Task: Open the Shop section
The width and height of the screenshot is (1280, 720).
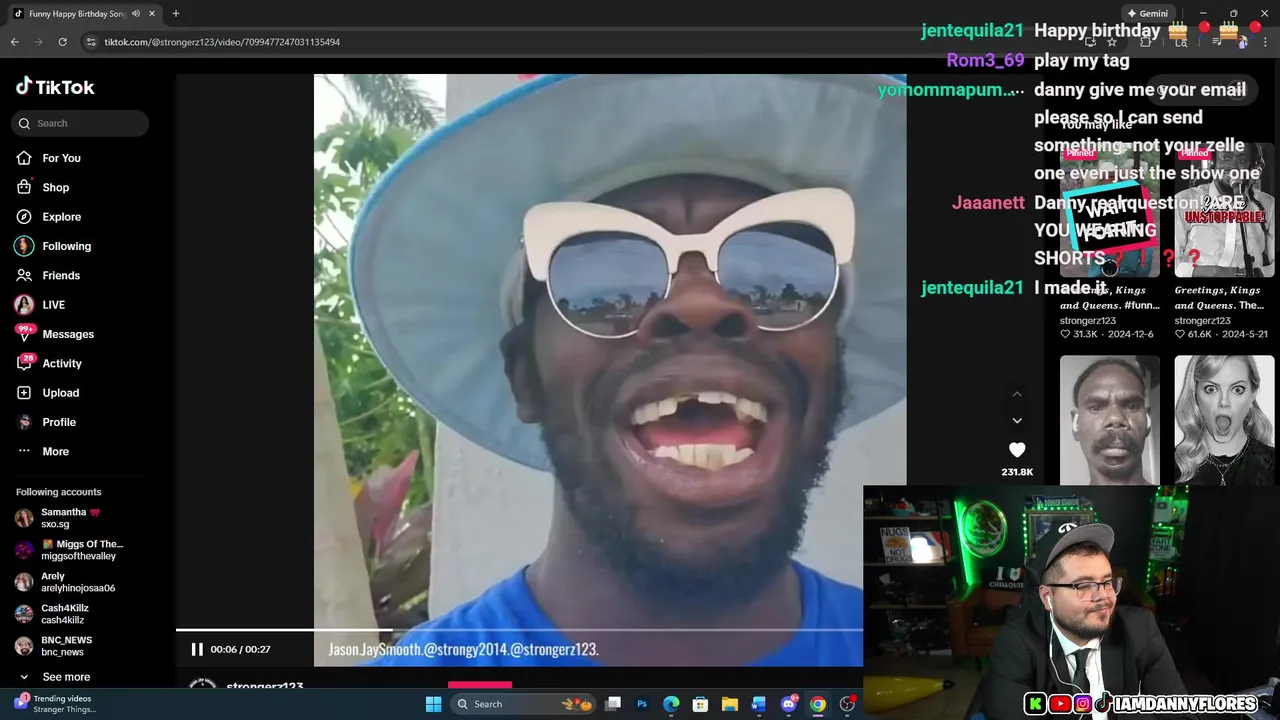Action: pos(55,187)
